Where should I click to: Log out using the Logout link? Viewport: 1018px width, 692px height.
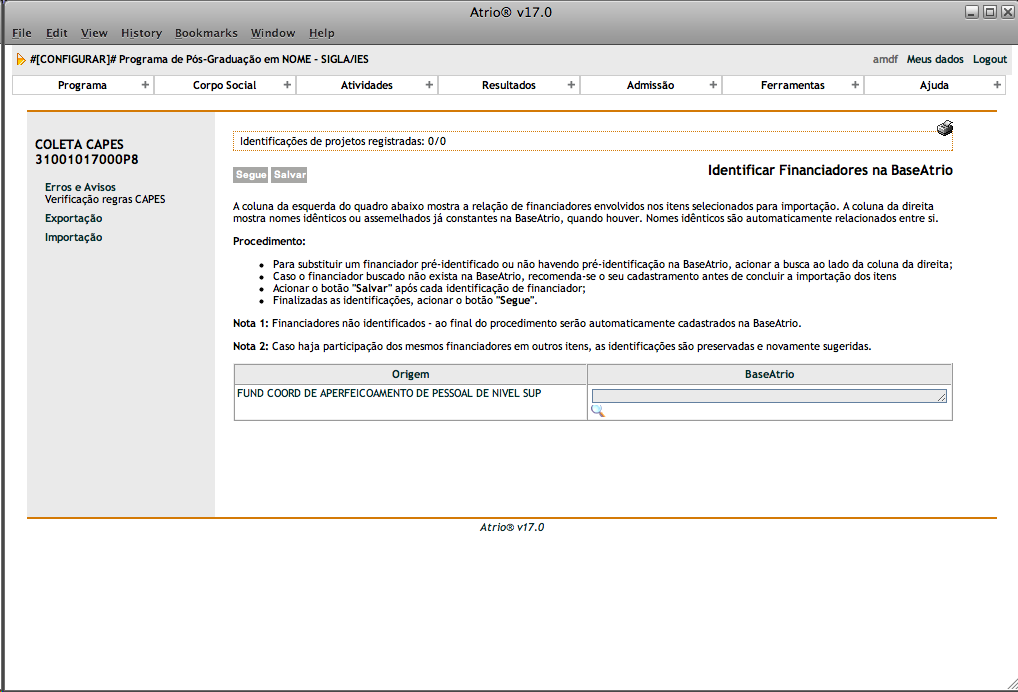pos(989,59)
